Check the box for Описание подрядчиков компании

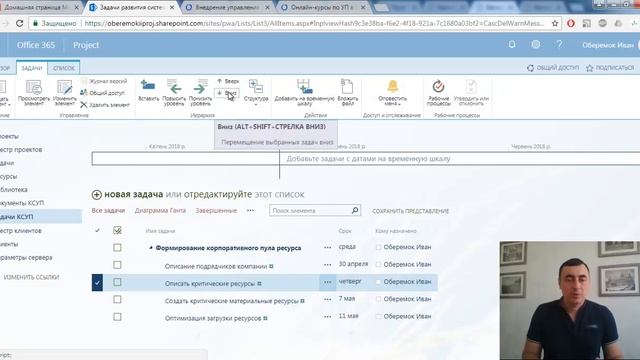coord(117,265)
